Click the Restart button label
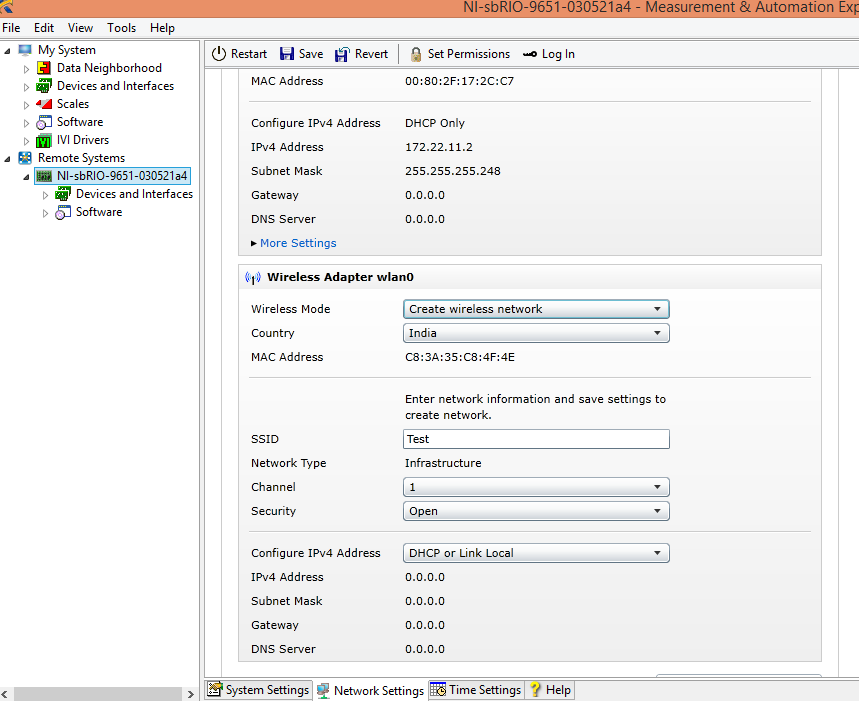 pyautogui.click(x=249, y=54)
